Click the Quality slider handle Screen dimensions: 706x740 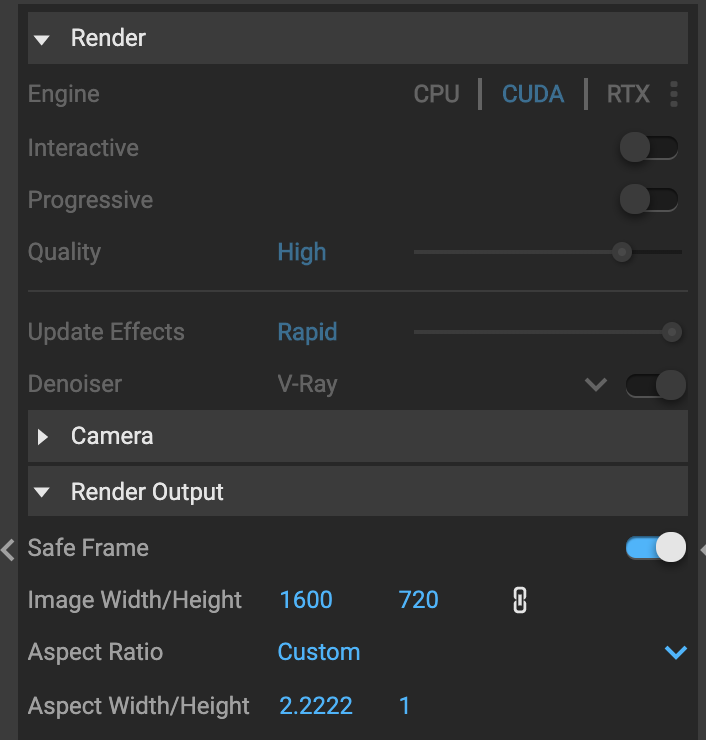tap(622, 252)
